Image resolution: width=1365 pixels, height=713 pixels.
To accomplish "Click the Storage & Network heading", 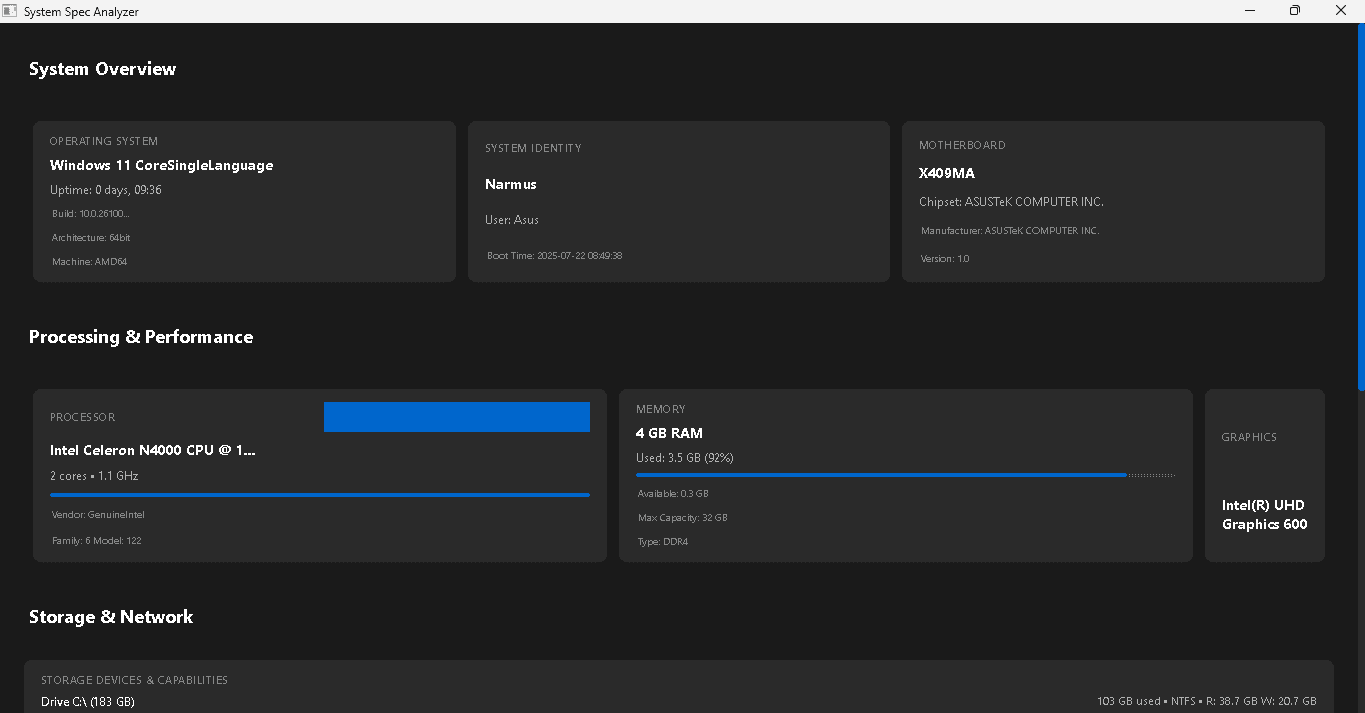I will point(111,617).
